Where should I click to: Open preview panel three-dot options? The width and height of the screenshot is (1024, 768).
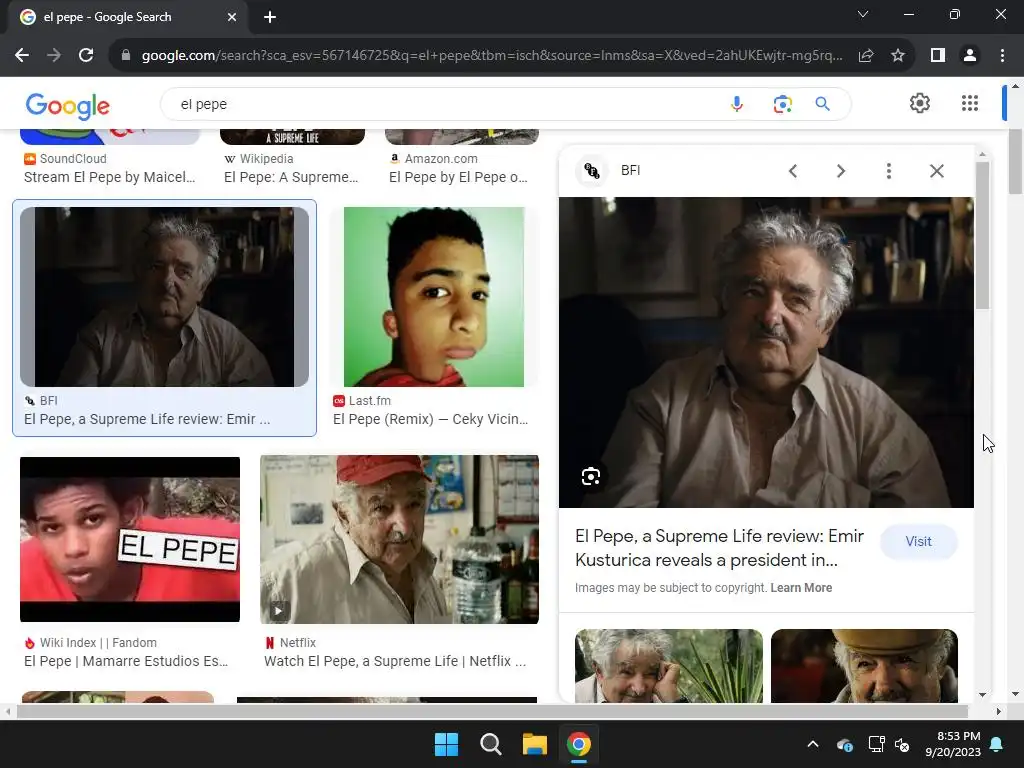pyautogui.click(x=889, y=171)
